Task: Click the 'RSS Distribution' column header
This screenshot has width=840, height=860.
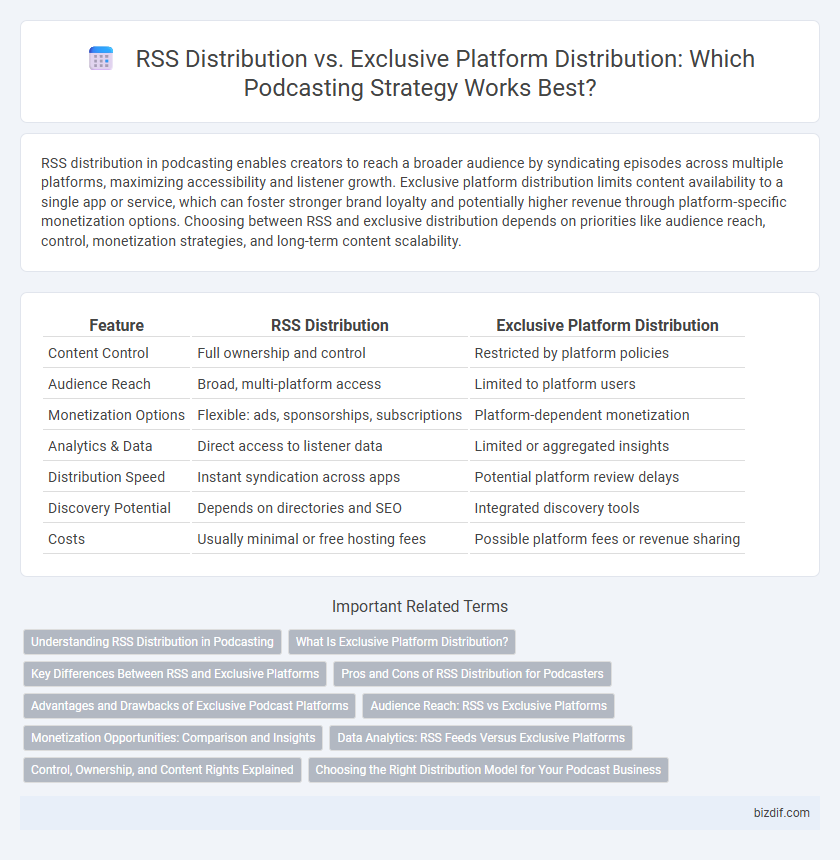Action: (330, 325)
